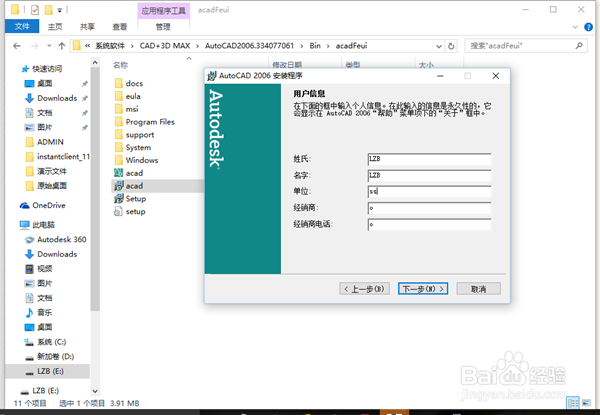Expand the address bar history dropdown
Screen dimensions: 600x415
(439, 46)
